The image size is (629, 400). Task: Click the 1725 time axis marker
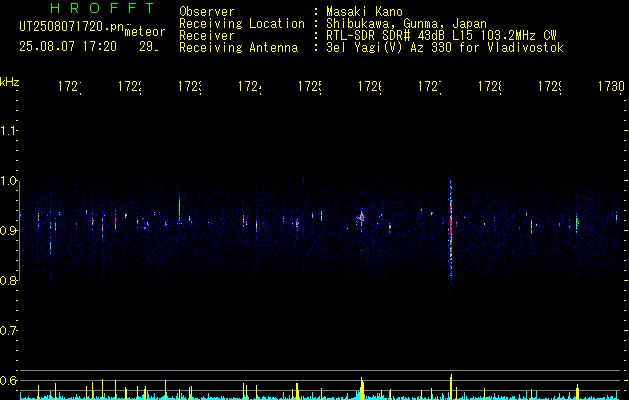310,87
